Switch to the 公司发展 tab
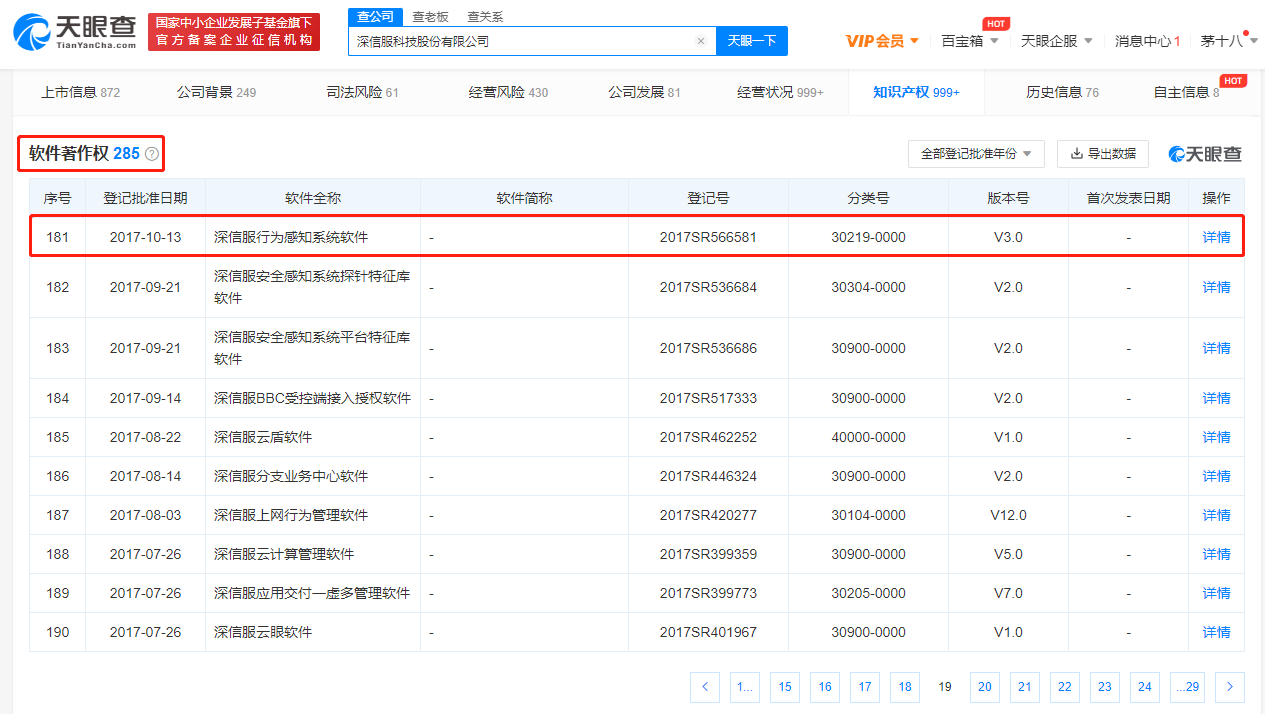The width and height of the screenshot is (1265, 714). tap(644, 92)
